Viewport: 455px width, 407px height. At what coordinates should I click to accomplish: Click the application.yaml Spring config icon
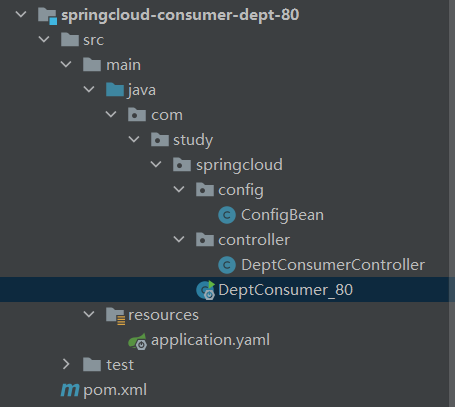138,341
